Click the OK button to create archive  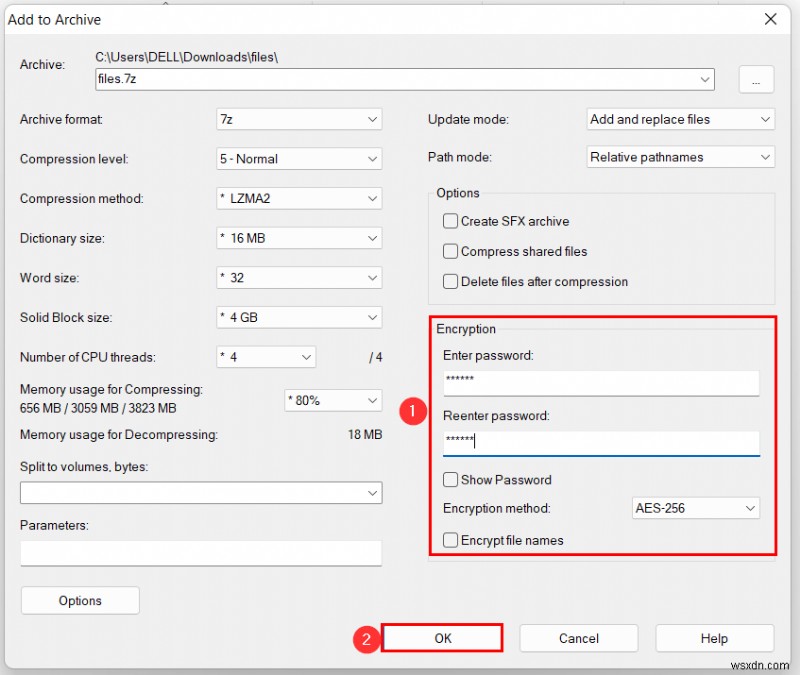[x=443, y=638]
